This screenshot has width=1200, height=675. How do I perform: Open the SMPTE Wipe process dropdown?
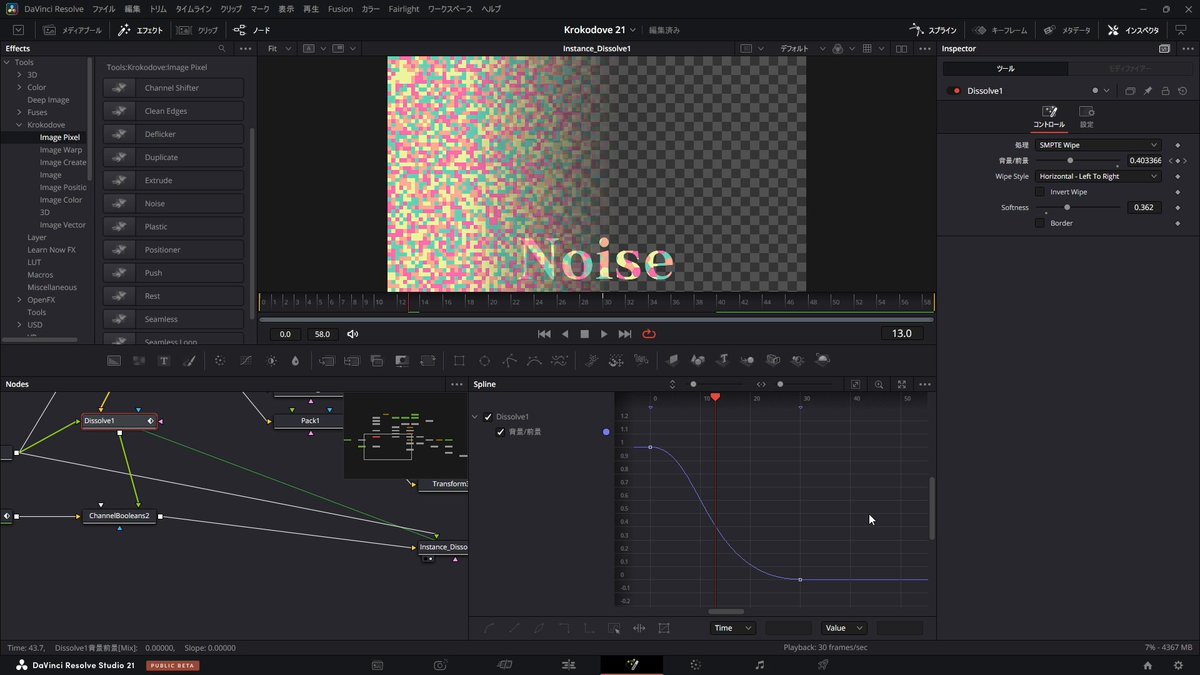(x=1098, y=145)
